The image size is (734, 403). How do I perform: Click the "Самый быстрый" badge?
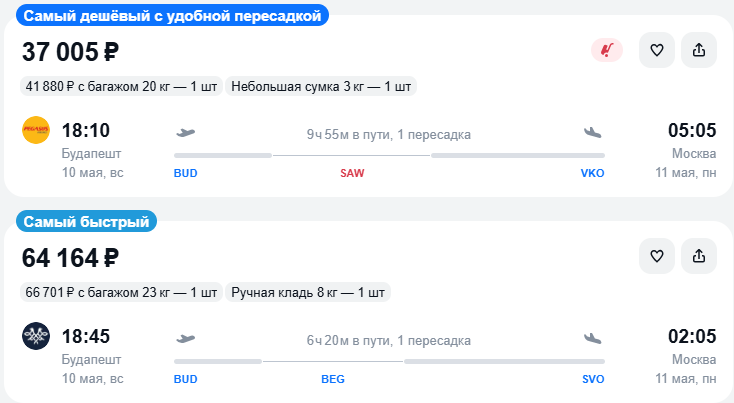pyautogui.click(x=86, y=222)
